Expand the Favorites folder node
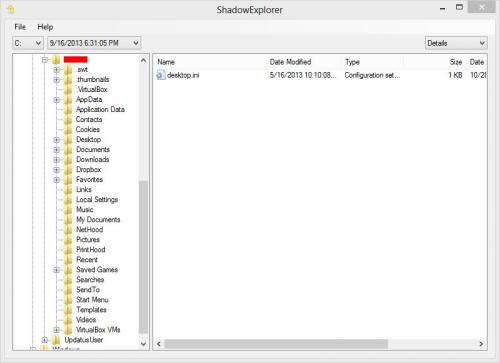This screenshot has height=363, width=500. click(x=57, y=180)
